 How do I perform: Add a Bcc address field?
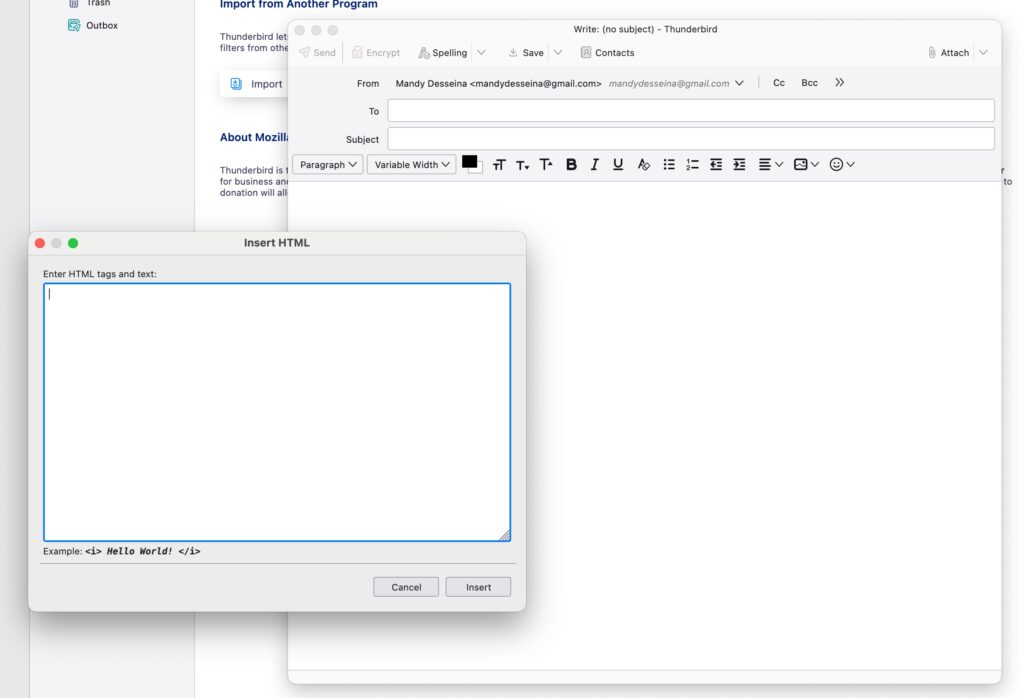coord(809,83)
